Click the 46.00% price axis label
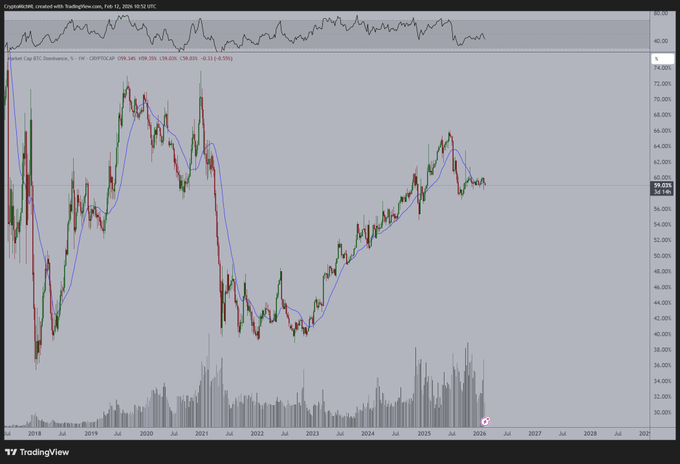Viewport: 680px width, 464px height. (x=662, y=287)
